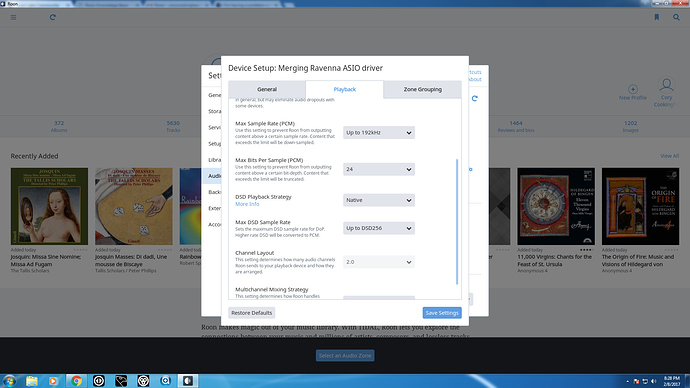Screen dimensions: 690x388
Task: Open the Max Sample Rate (PCM) dropdown
Action: pos(378,132)
